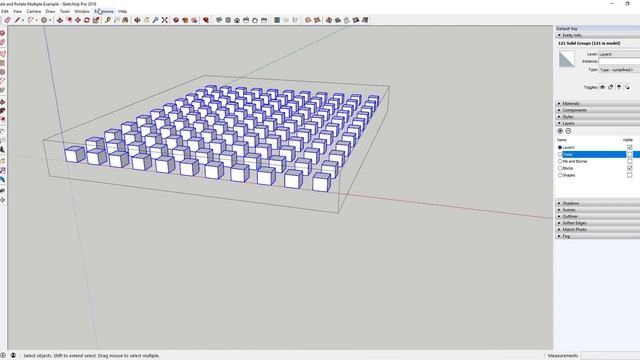
Task: Select the Pan hand tool
Action: click(x=147, y=20)
